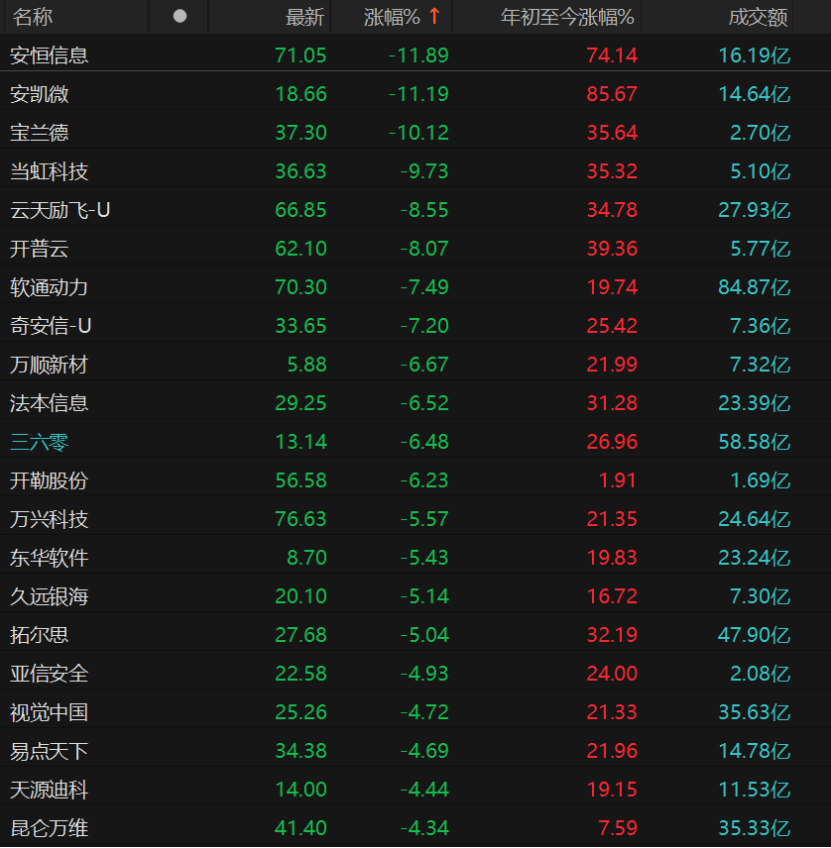Click change value -5.14 for 久远银海

click(x=424, y=597)
